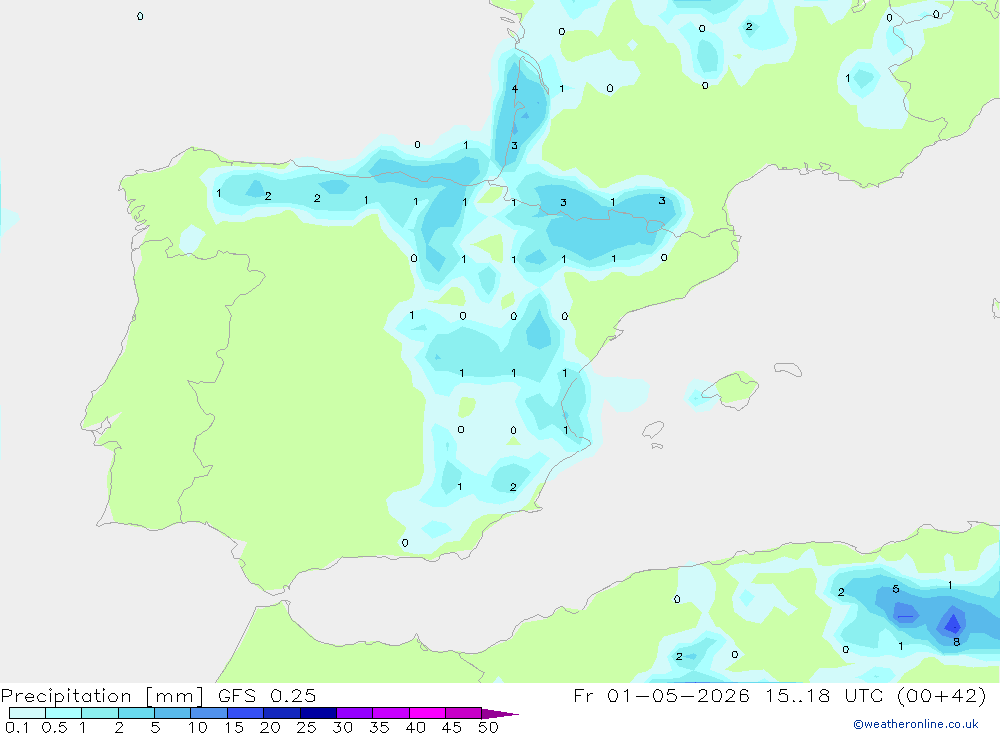This screenshot has width=1000, height=733.
Task: Pick the legend swatch between 45 and 50
Action: tap(463, 713)
